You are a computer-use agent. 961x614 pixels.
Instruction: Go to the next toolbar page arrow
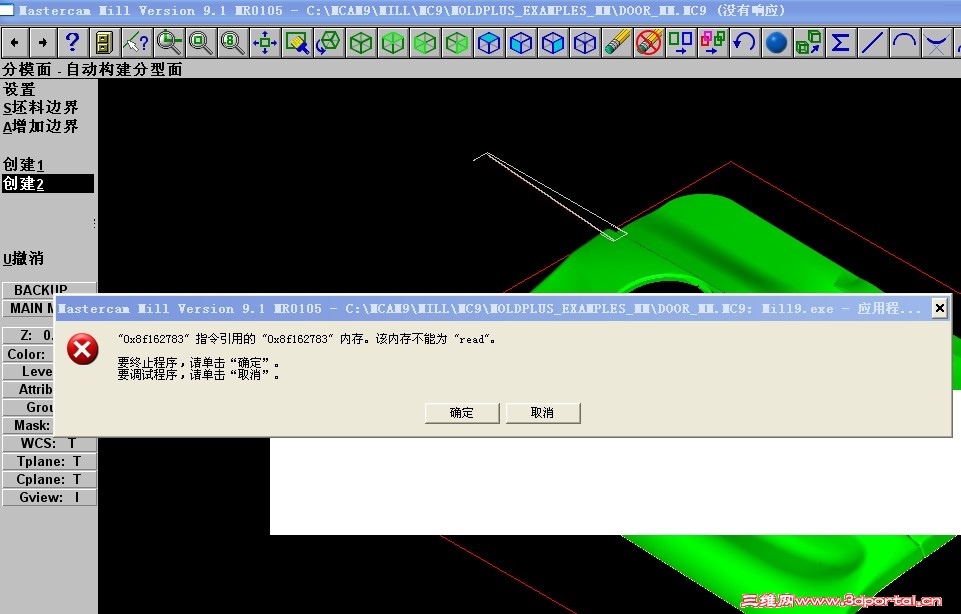43,42
